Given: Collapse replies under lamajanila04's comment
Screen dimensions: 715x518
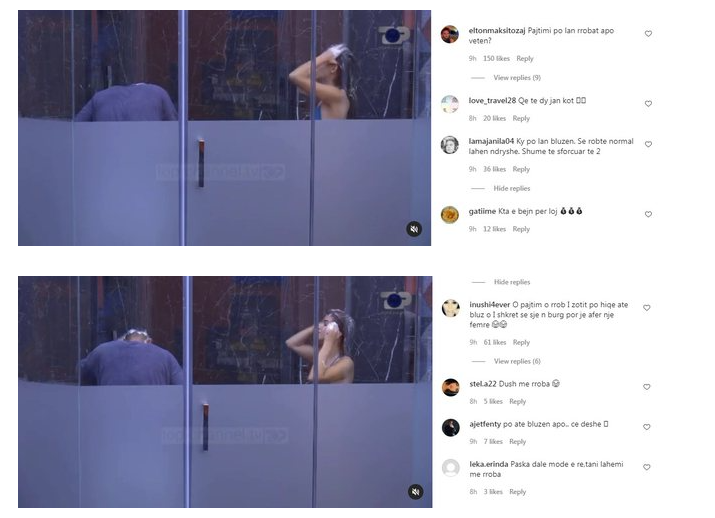Looking at the screenshot, I should (512, 188).
